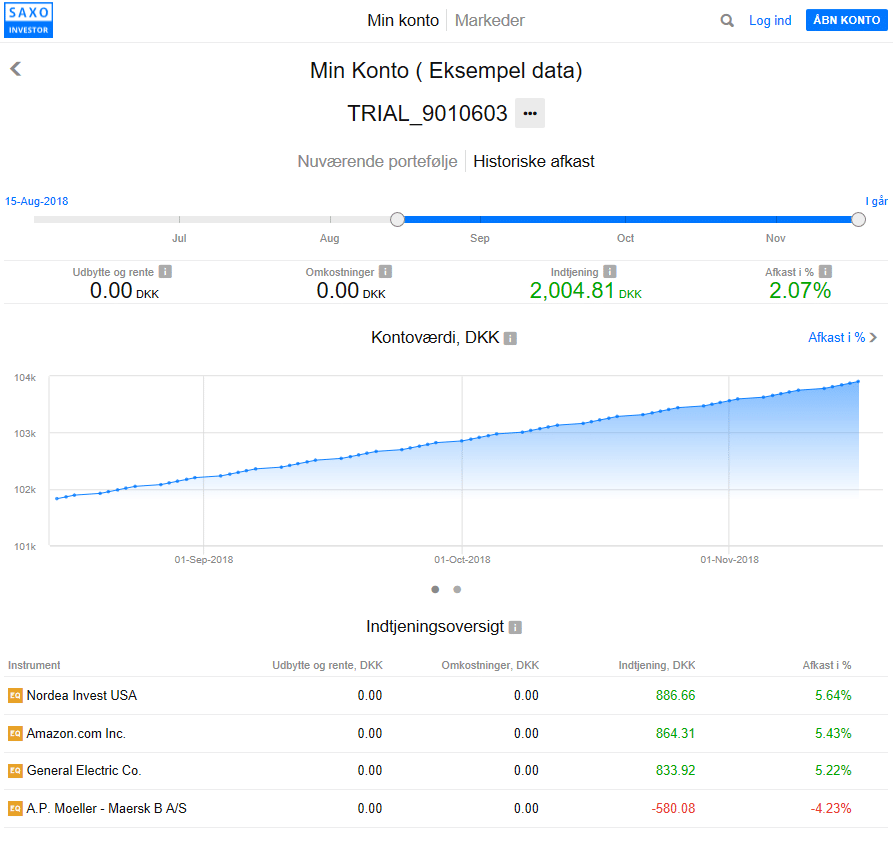This screenshot has width=893, height=841.
Task: Click the I går end date label
Action: click(876, 201)
